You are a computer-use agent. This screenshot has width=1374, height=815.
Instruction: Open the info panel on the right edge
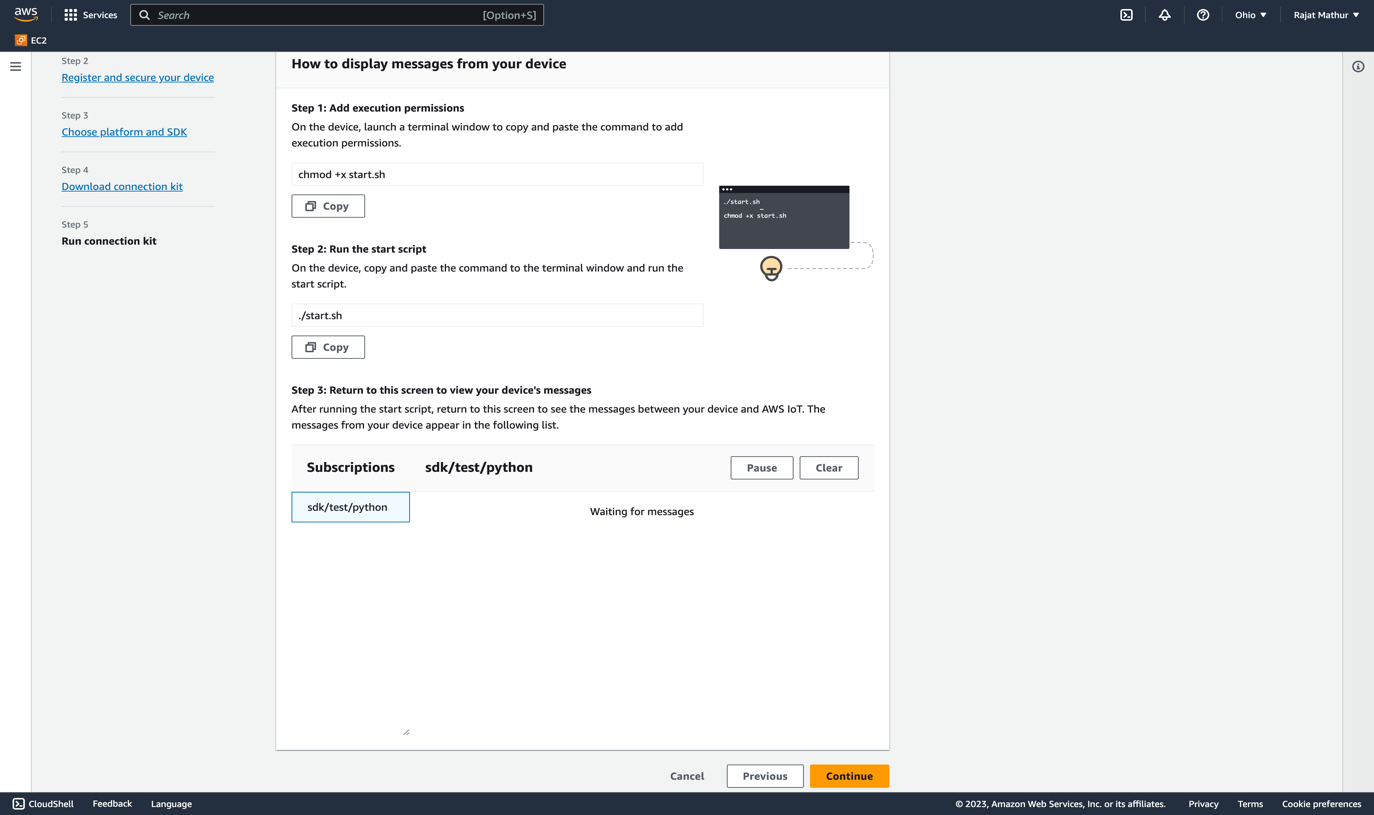(x=1357, y=65)
